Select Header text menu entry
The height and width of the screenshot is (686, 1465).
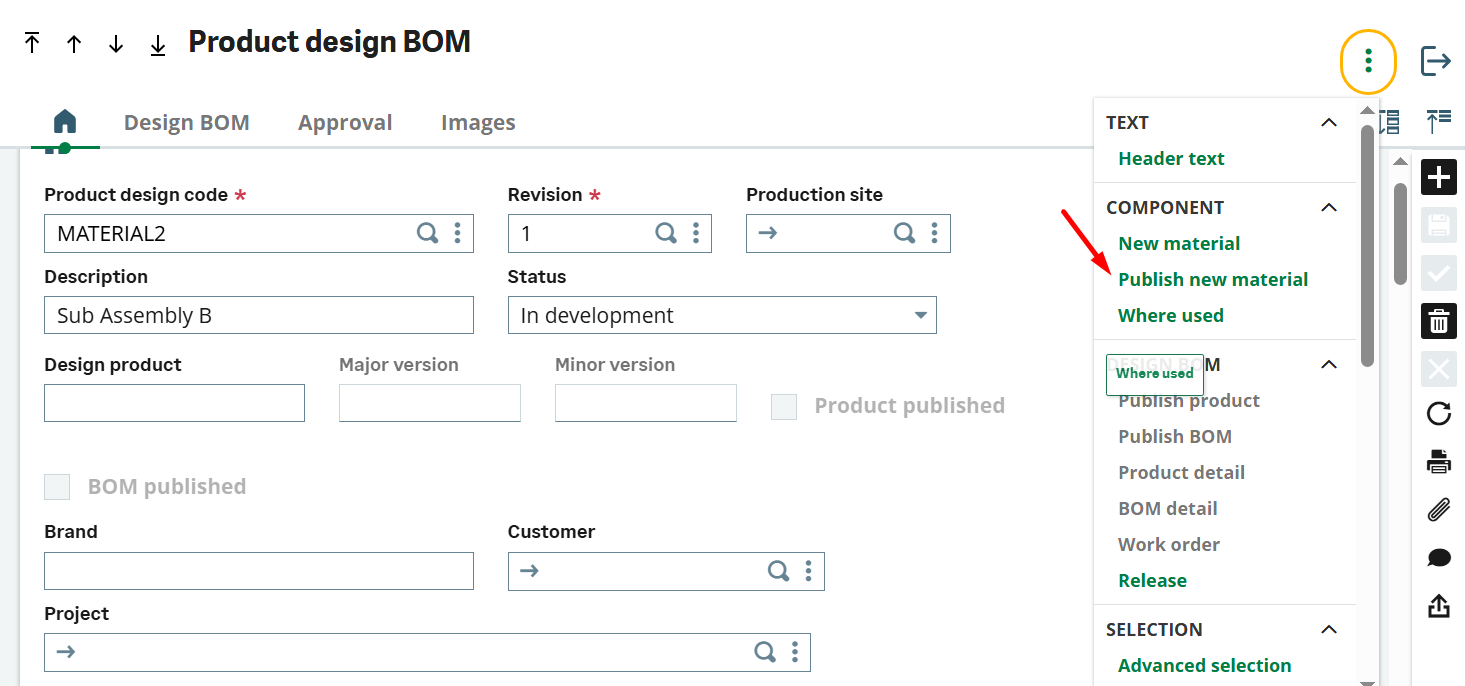click(1171, 159)
